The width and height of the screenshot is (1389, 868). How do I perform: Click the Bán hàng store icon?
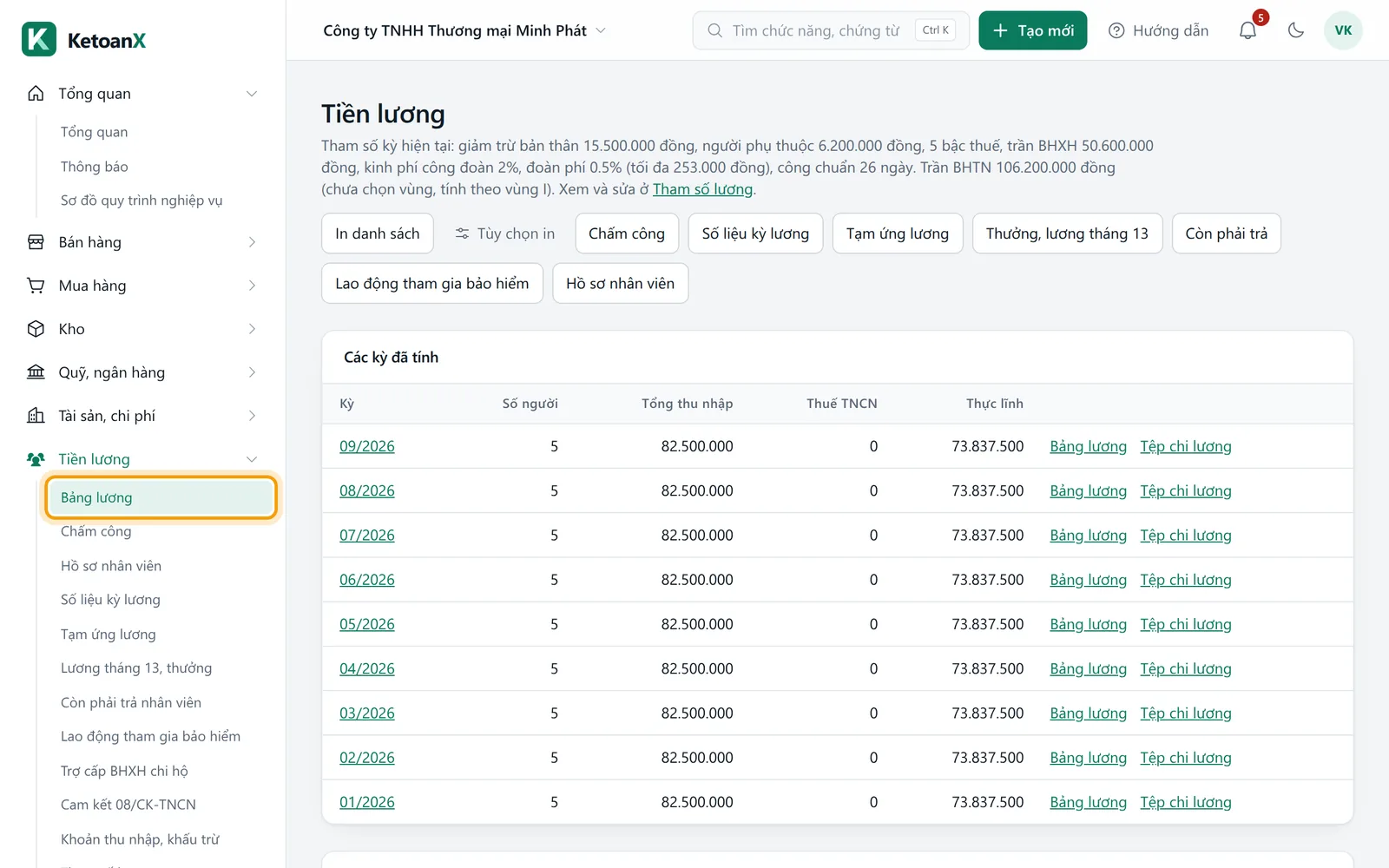point(36,242)
